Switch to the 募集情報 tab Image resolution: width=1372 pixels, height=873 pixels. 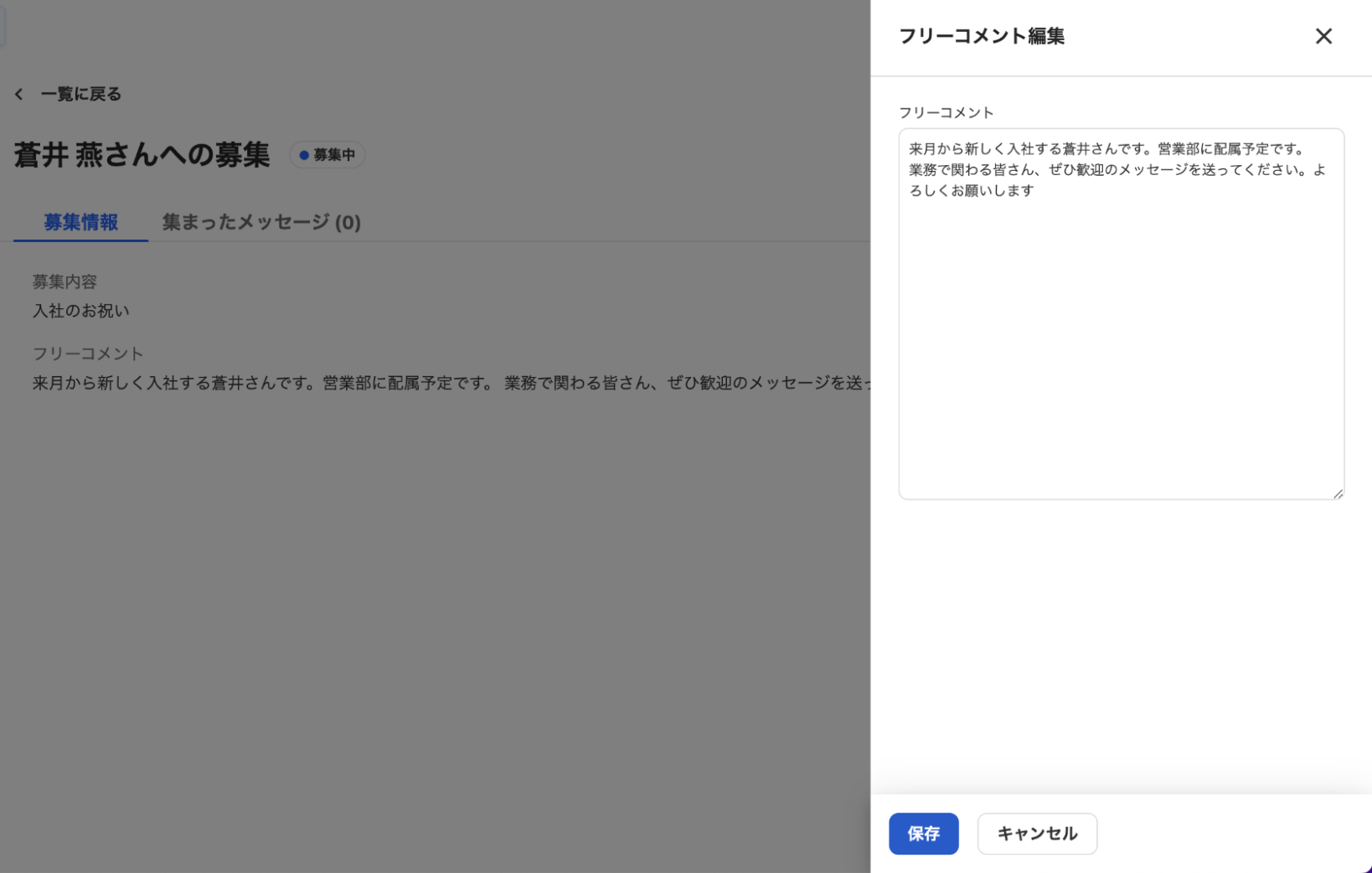tap(80, 222)
